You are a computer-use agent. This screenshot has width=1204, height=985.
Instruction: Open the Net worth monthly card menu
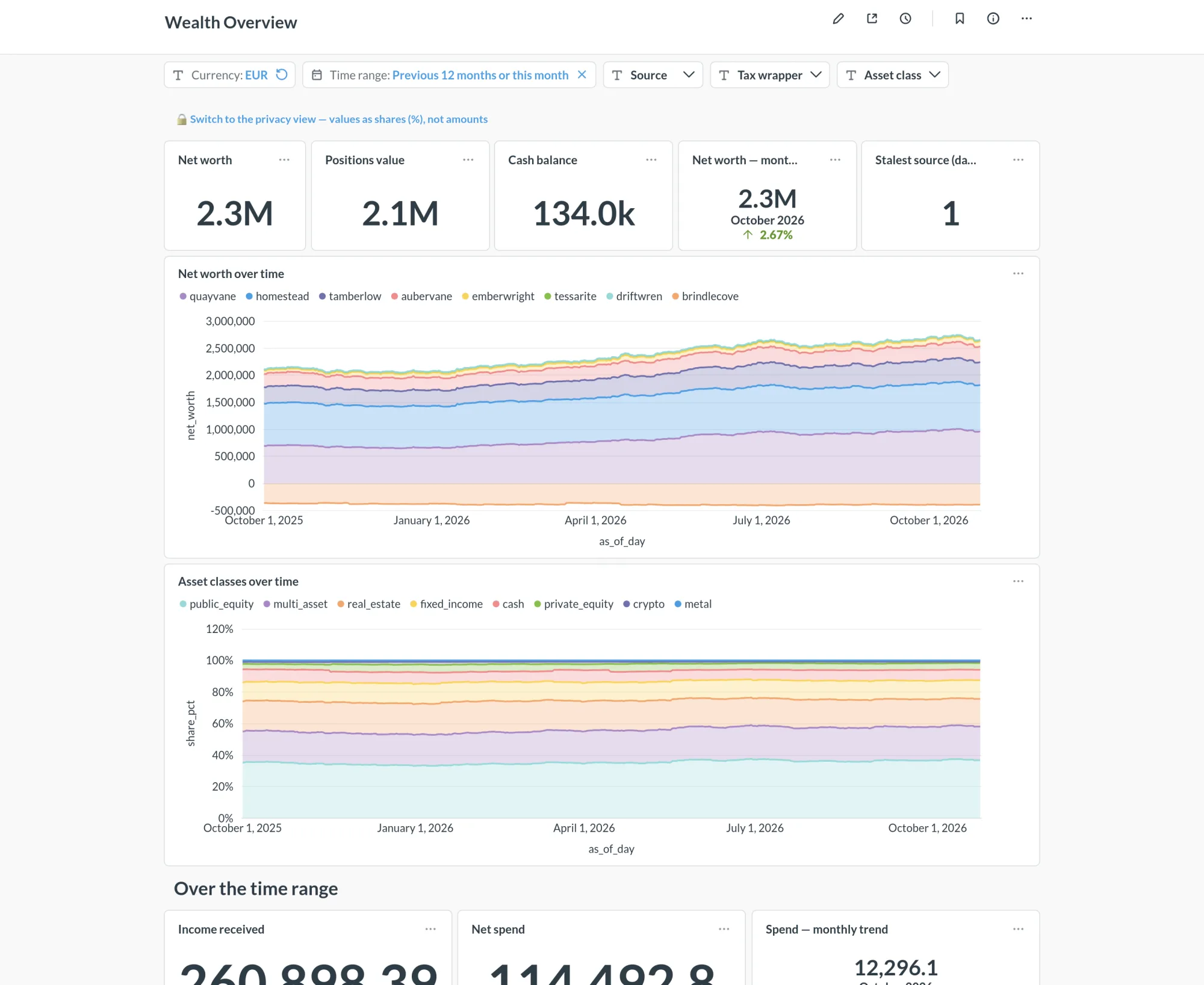coord(836,160)
